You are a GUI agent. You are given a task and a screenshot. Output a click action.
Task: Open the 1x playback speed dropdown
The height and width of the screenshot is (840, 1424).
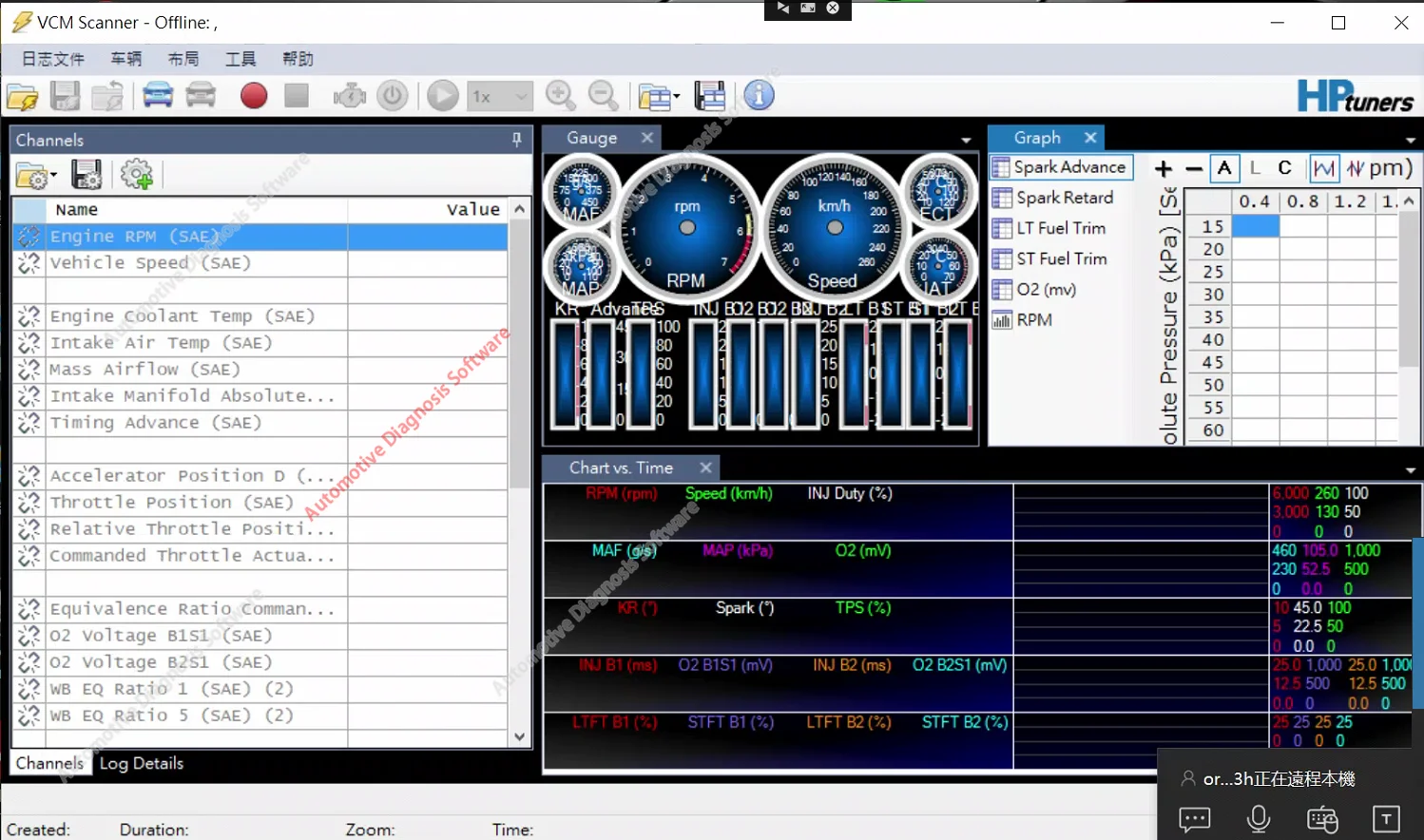[x=500, y=96]
